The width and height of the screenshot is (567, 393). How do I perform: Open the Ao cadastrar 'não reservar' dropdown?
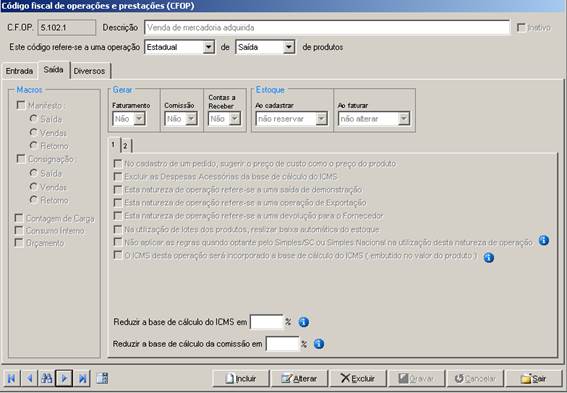[321, 119]
